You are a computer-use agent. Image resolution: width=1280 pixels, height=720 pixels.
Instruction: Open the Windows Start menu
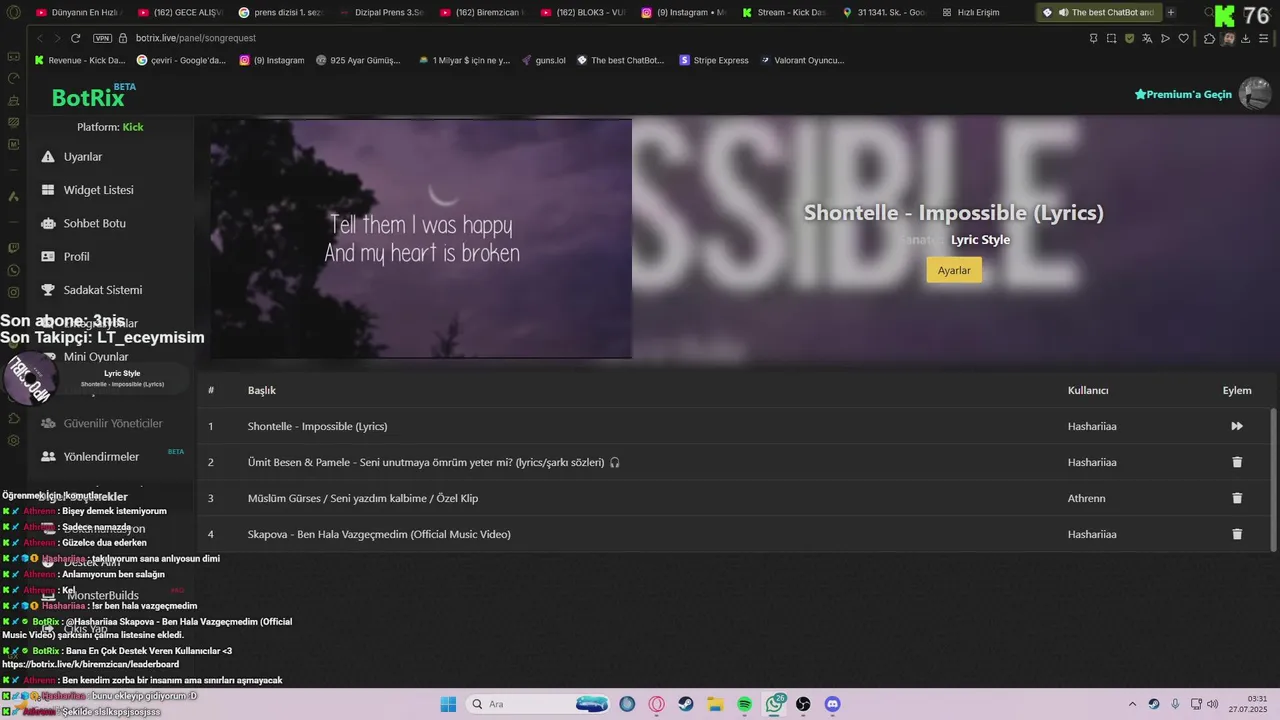447,704
